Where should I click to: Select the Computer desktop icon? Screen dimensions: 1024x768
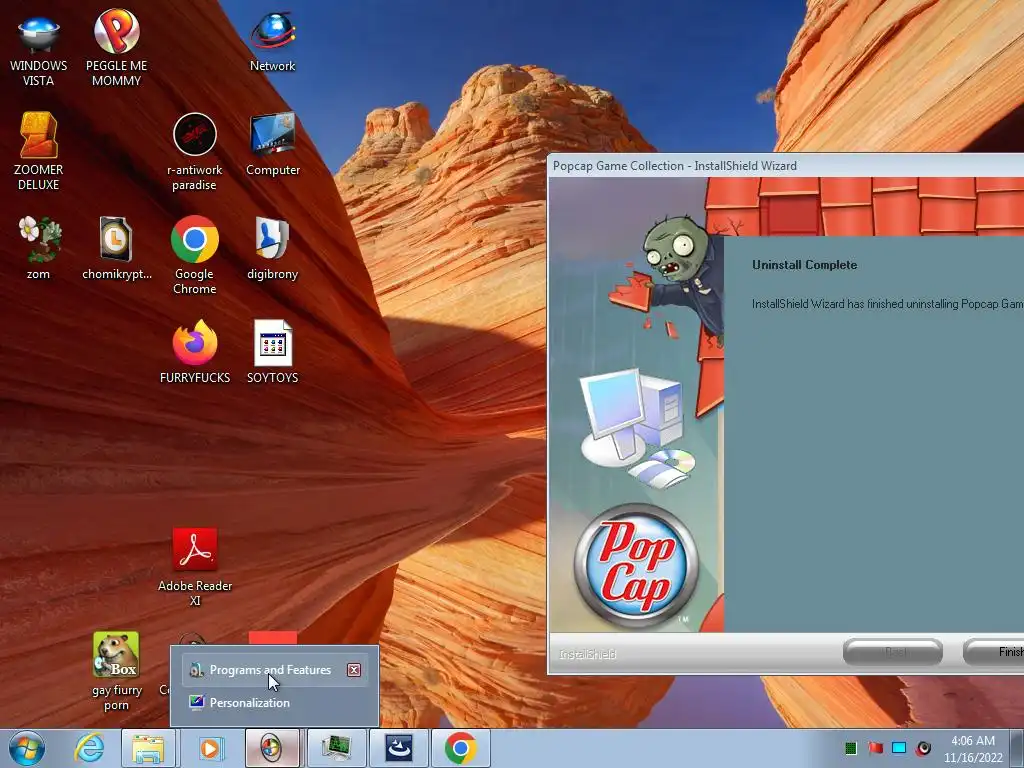coord(272,145)
